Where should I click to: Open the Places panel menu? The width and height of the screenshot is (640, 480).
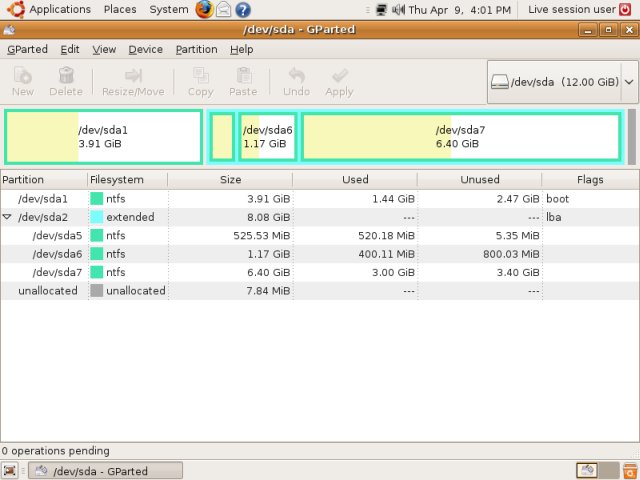click(120, 9)
